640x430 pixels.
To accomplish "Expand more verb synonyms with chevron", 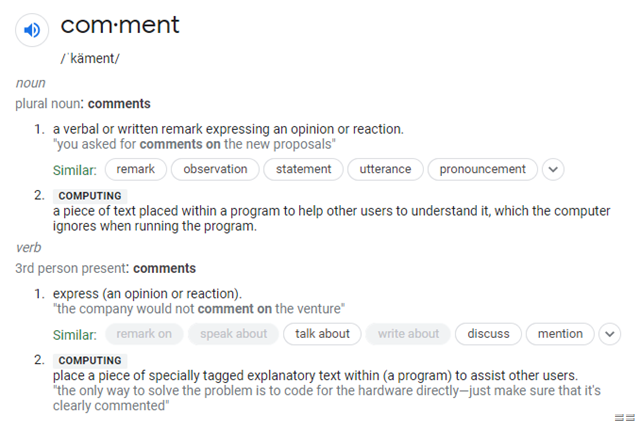I will coord(610,334).
